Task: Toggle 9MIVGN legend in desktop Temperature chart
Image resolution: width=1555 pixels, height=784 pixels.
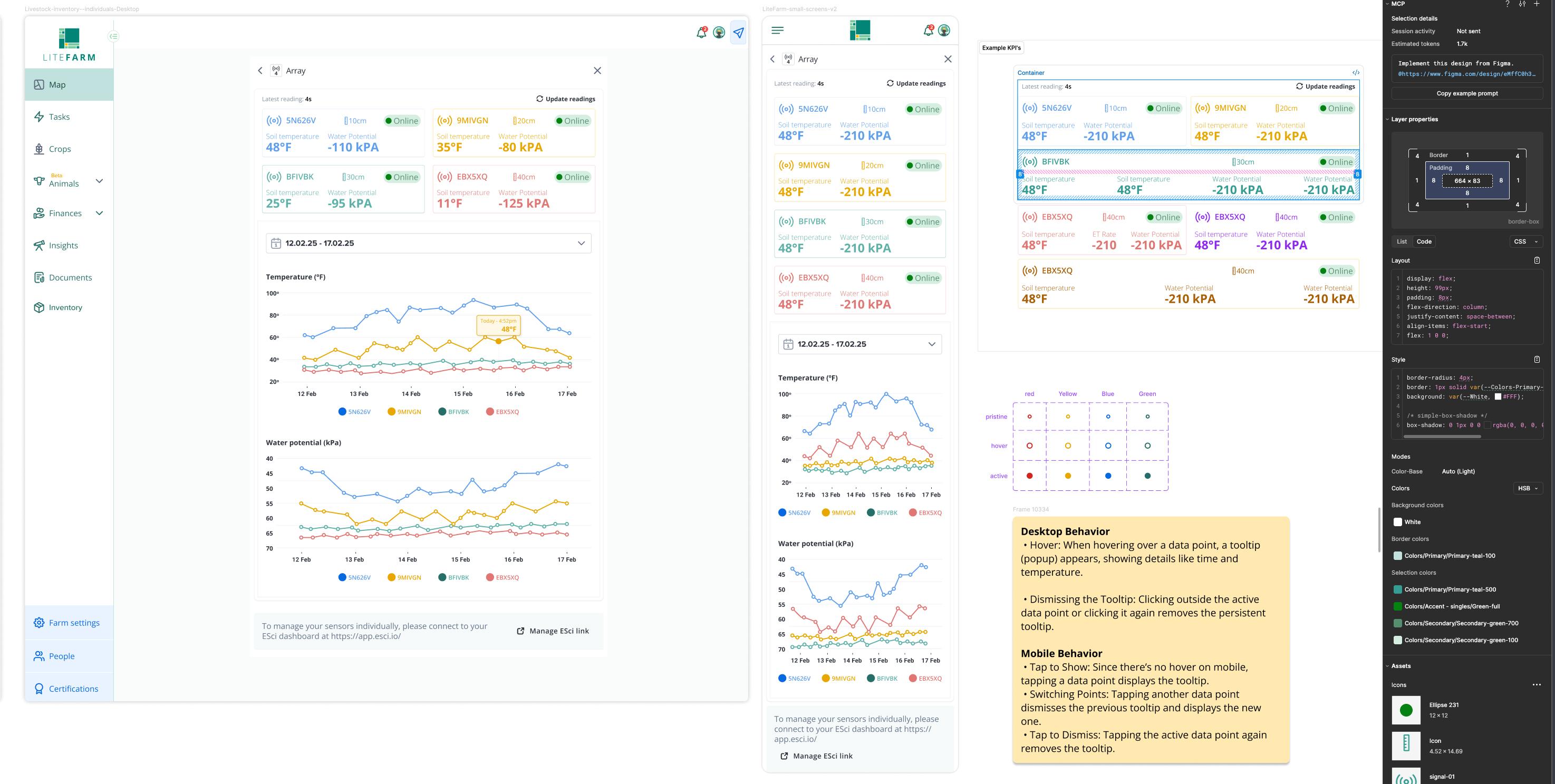Action: [404, 412]
